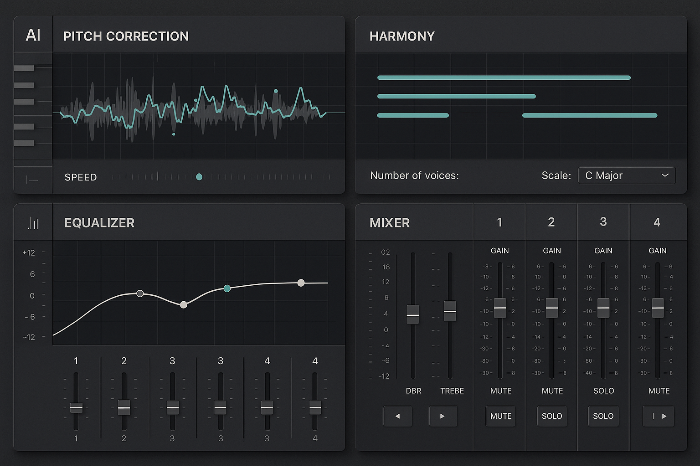Click the teal node on the EQ curve
Image resolution: width=700 pixels, height=466 pixels.
227,288
